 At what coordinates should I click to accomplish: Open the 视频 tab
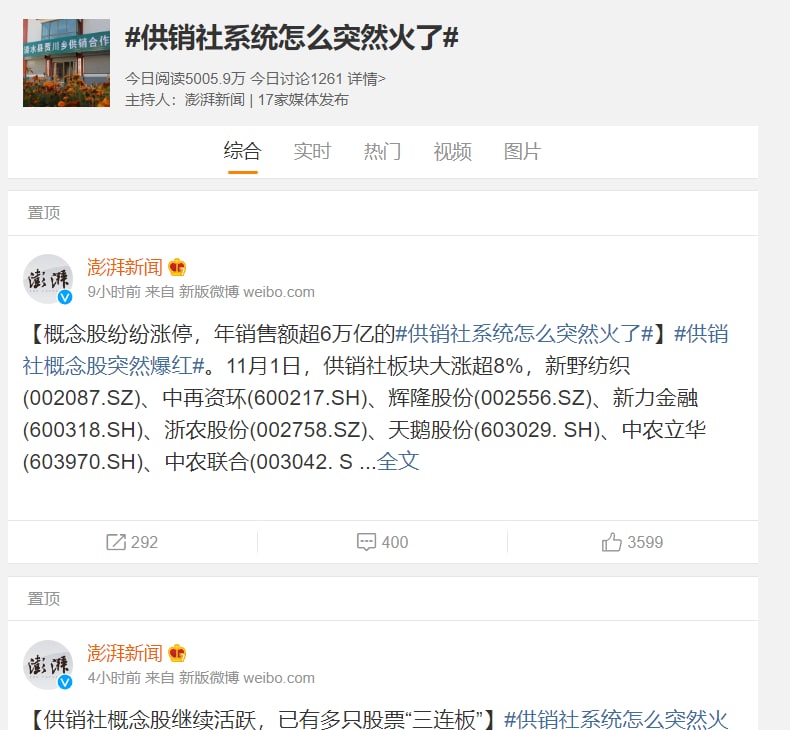click(452, 151)
